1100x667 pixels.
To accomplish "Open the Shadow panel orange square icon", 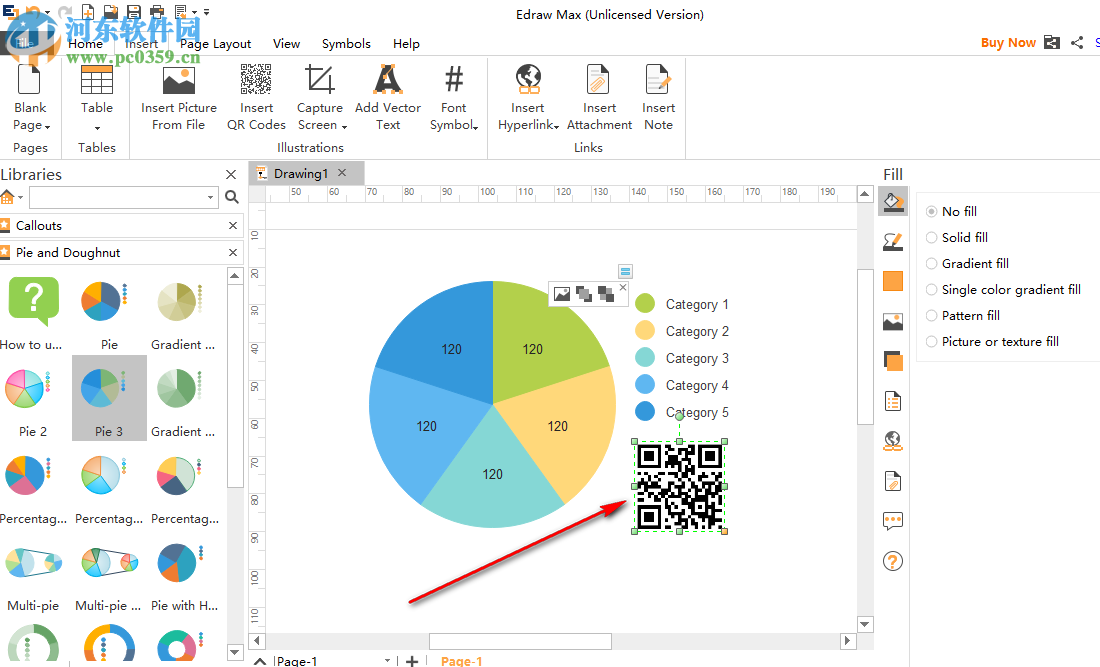I will 893,281.
